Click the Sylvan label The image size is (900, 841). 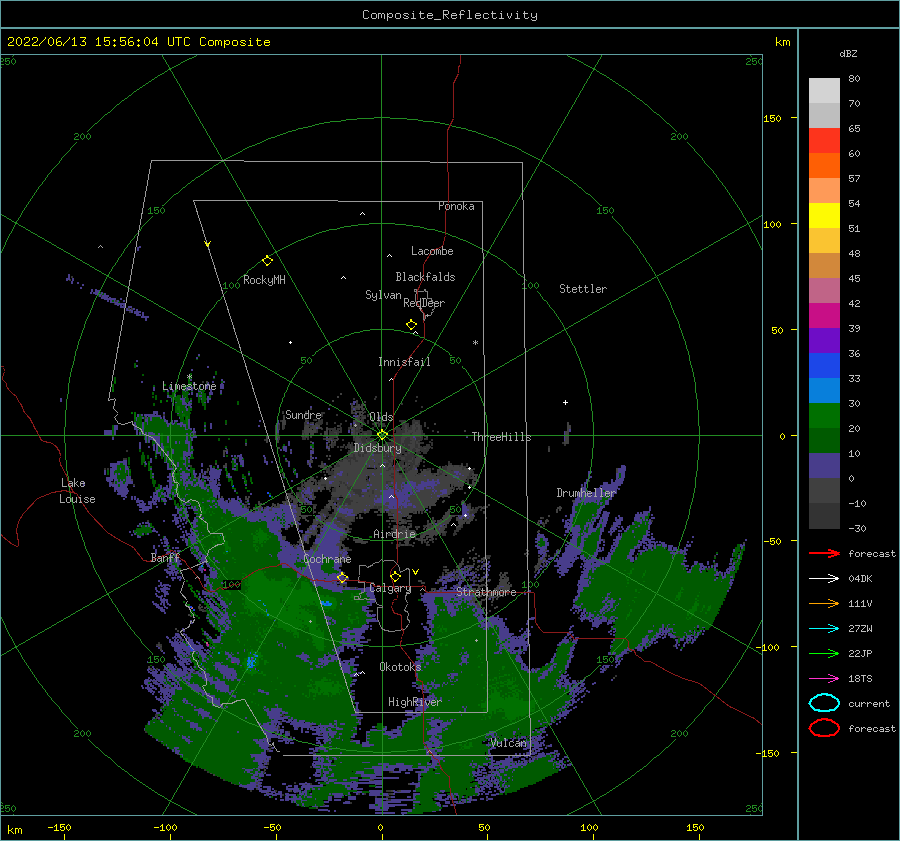(x=383, y=295)
